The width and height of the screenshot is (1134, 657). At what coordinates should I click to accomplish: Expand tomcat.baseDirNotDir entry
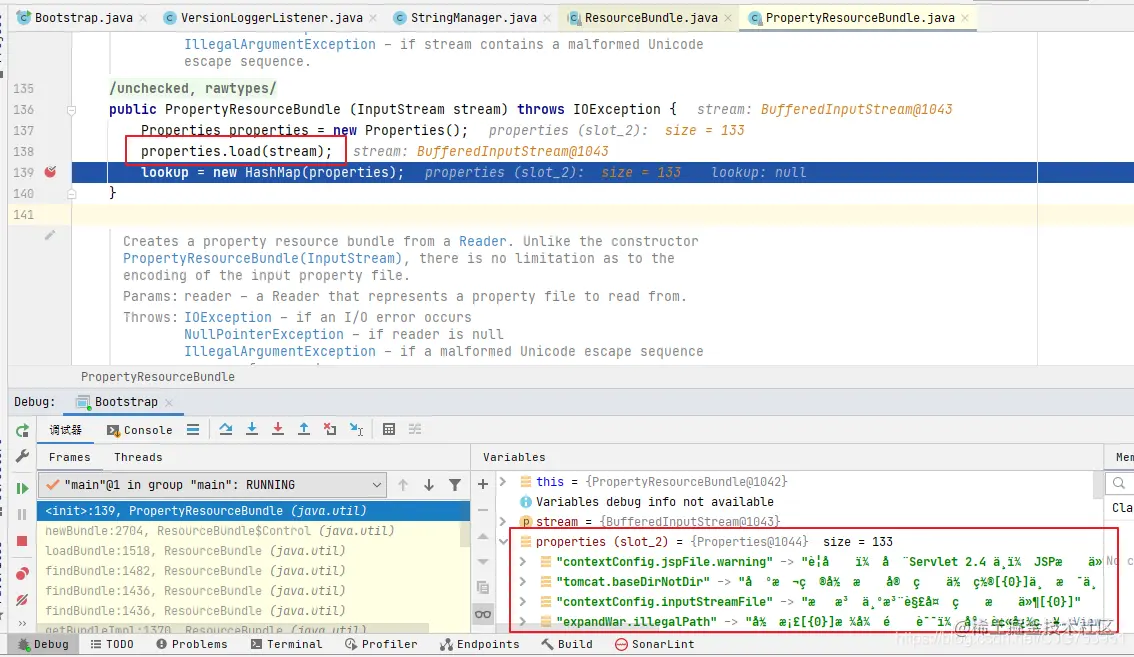523,582
